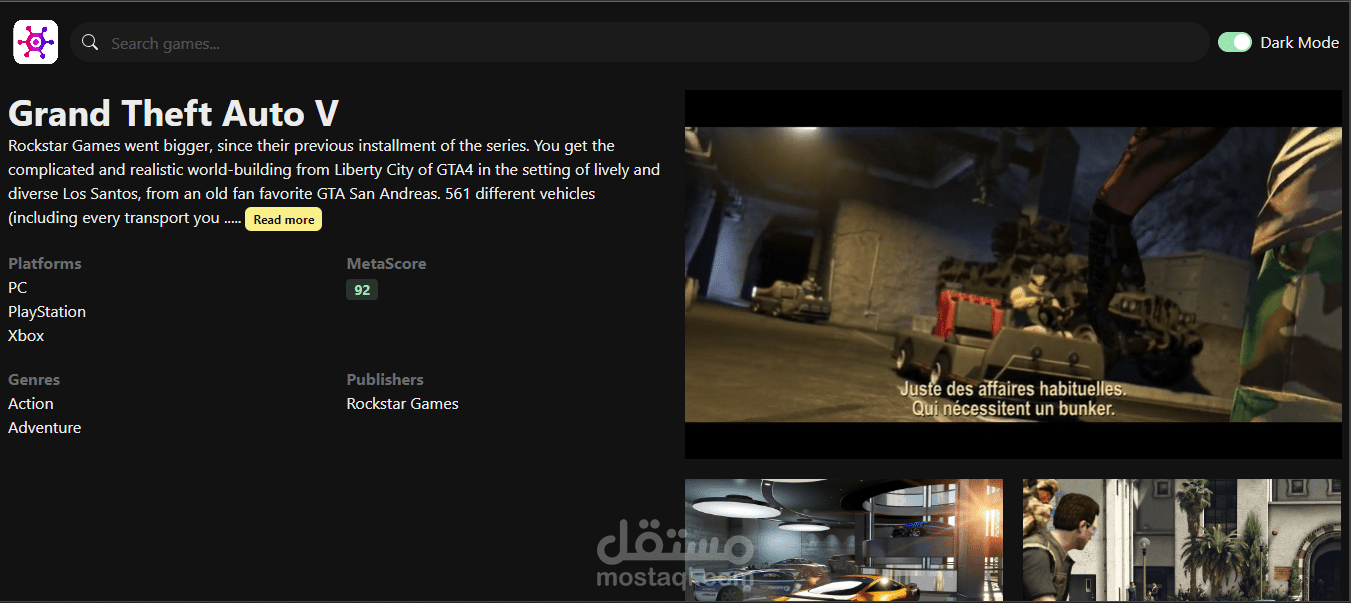Click the Grand Theft Auto V heading
The image size is (1351, 603).
click(x=174, y=113)
